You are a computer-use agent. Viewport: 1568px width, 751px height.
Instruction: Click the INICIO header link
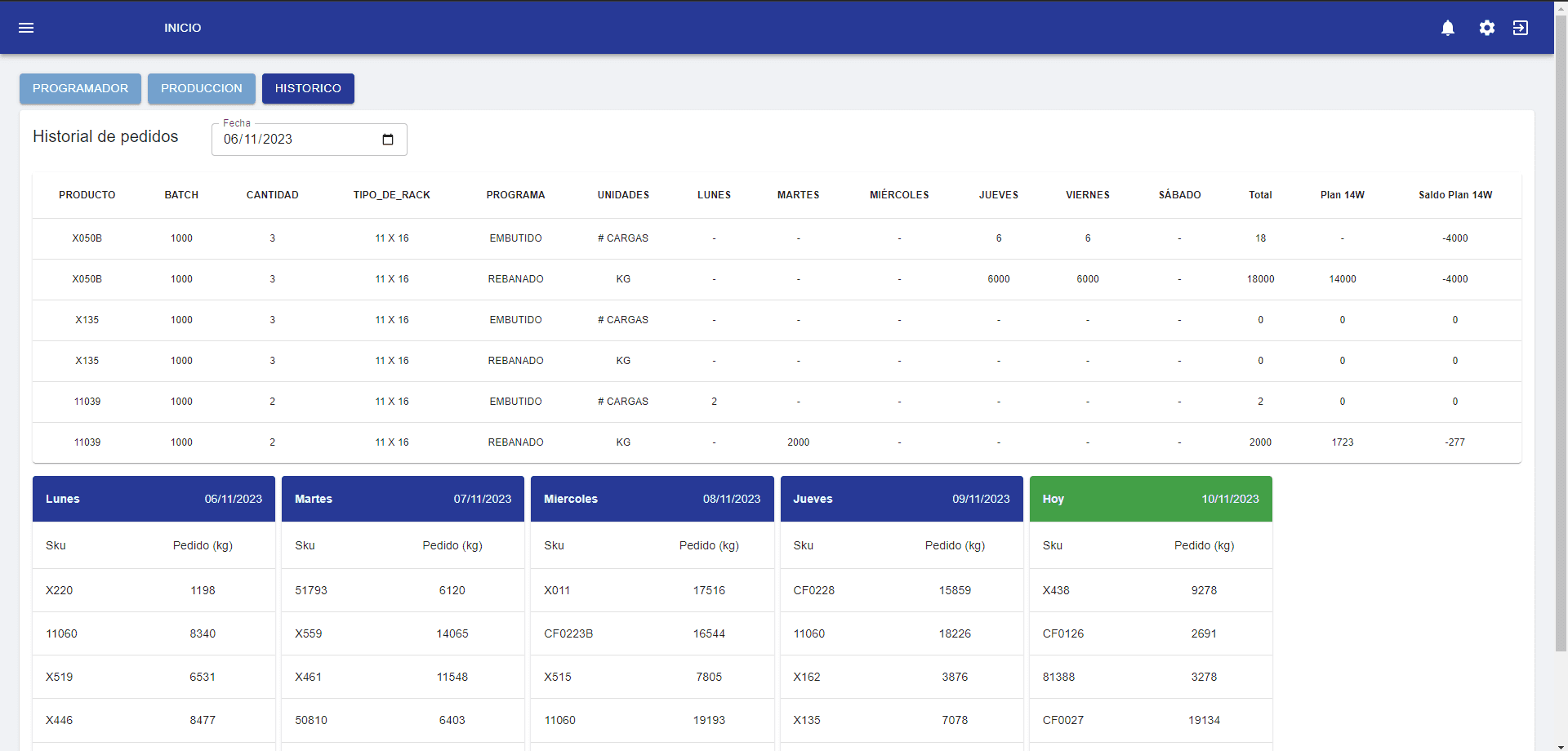click(x=182, y=28)
